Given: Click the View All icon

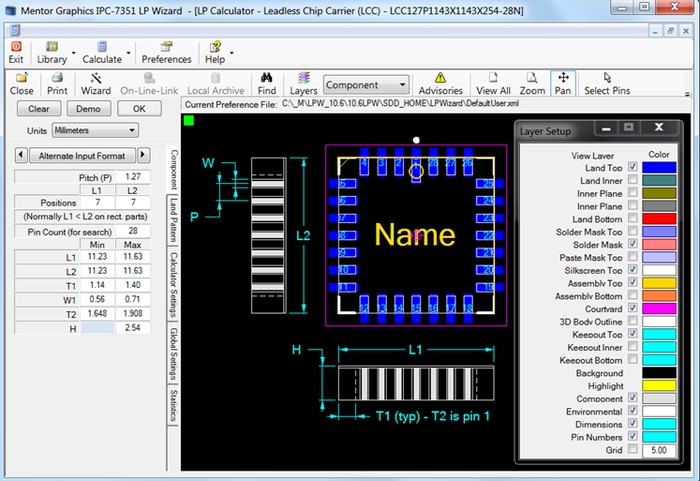Looking at the screenshot, I should (x=493, y=78).
